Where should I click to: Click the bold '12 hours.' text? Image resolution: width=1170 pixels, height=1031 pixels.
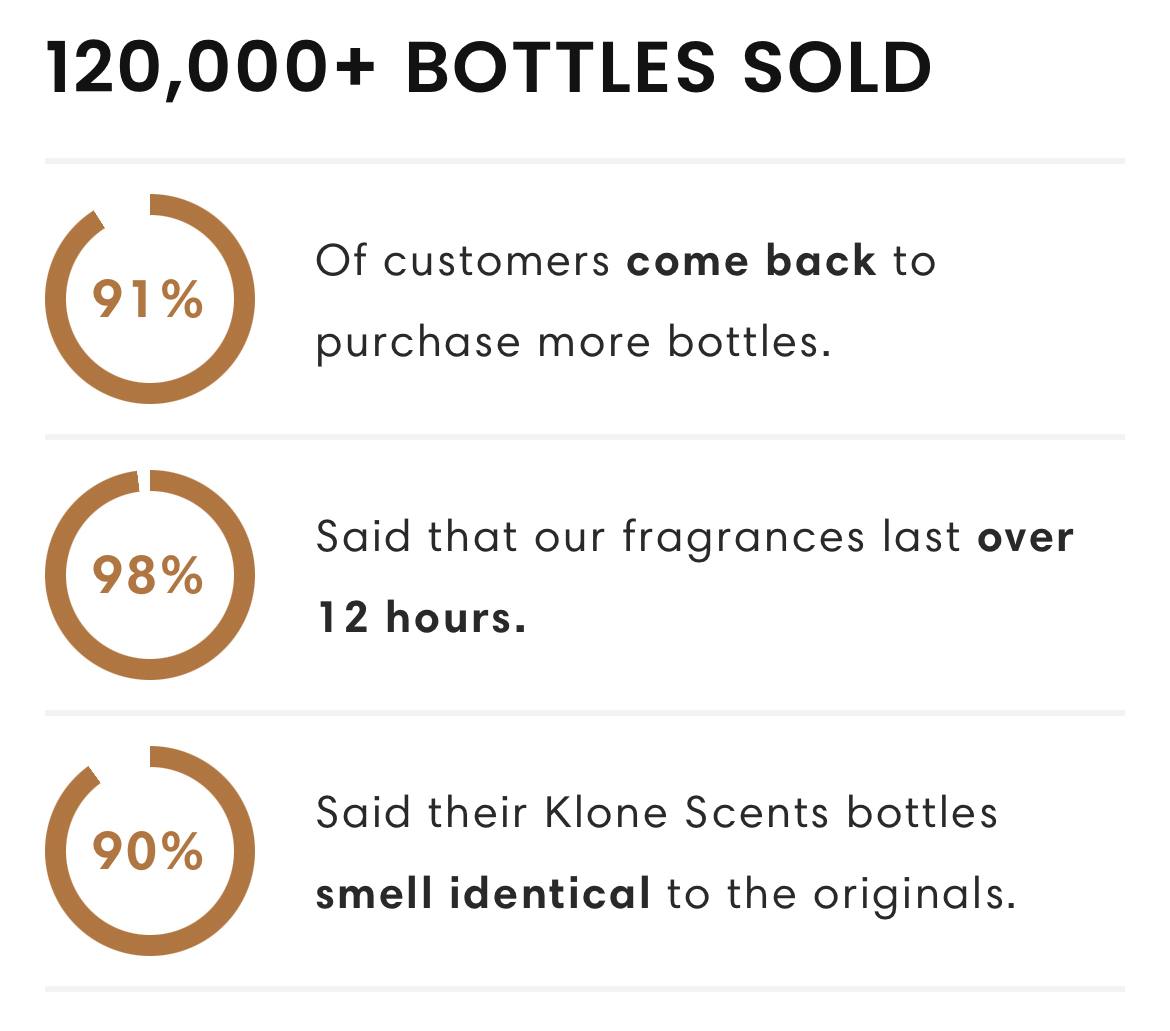pyautogui.click(x=422, y=618)
